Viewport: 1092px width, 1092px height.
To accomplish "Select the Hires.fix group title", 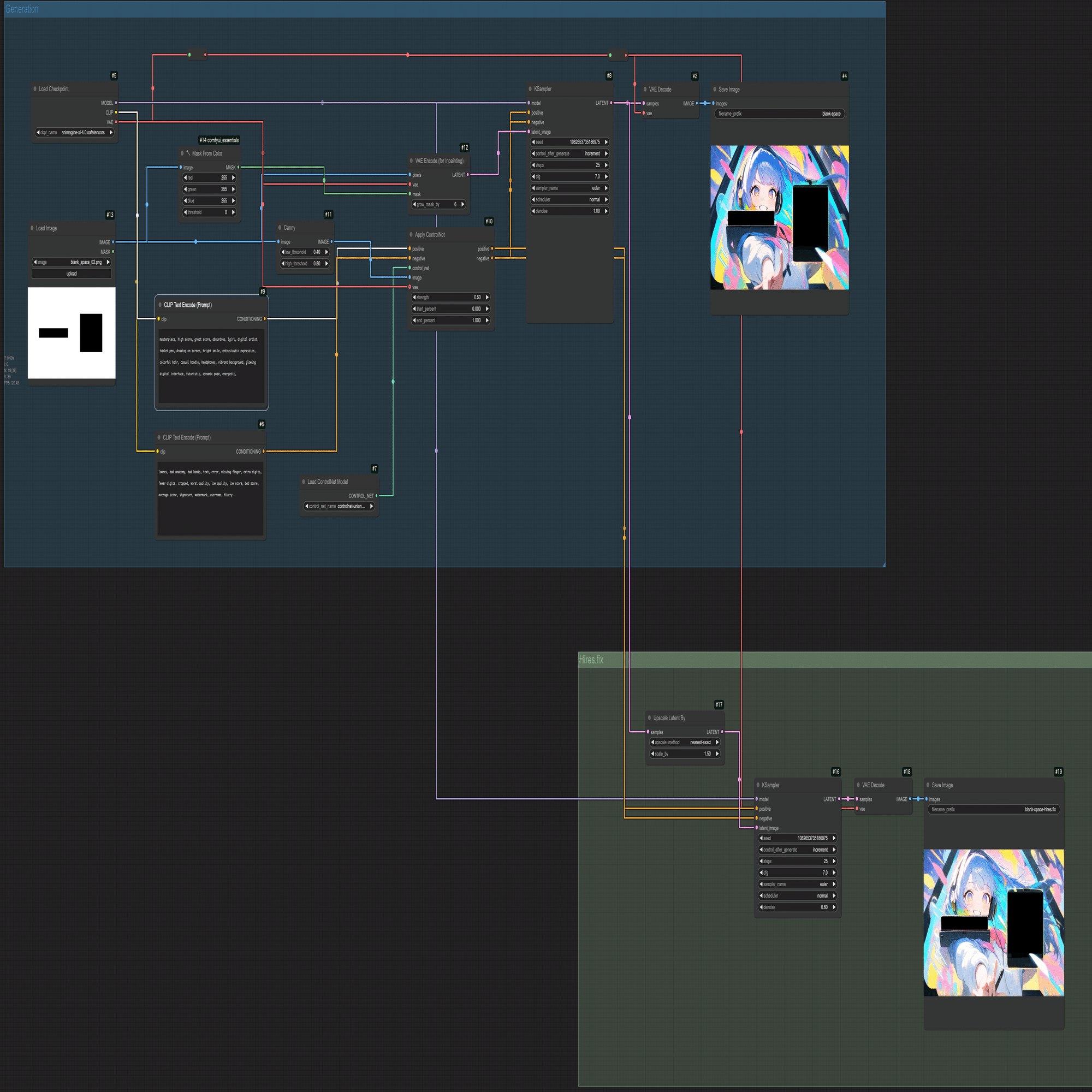I will coord(591,660).
